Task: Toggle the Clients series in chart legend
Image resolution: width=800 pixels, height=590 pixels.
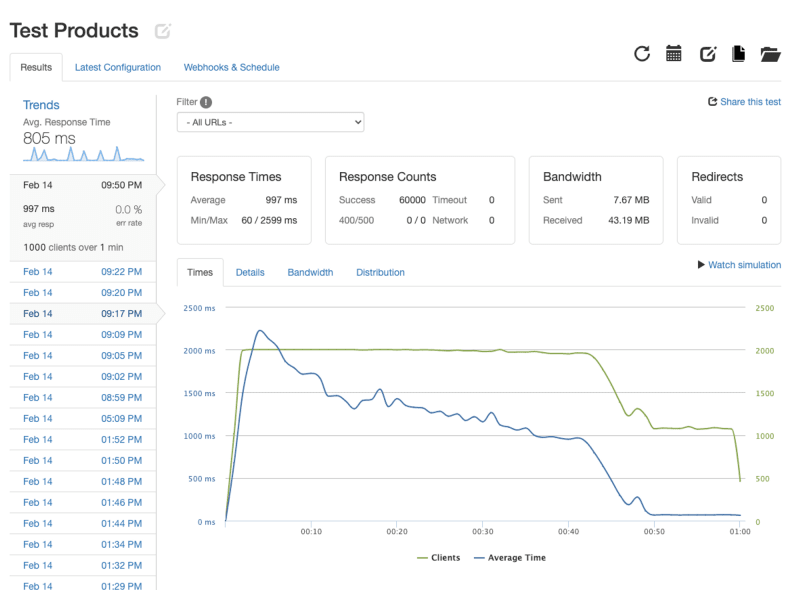Action: (439, 557)
